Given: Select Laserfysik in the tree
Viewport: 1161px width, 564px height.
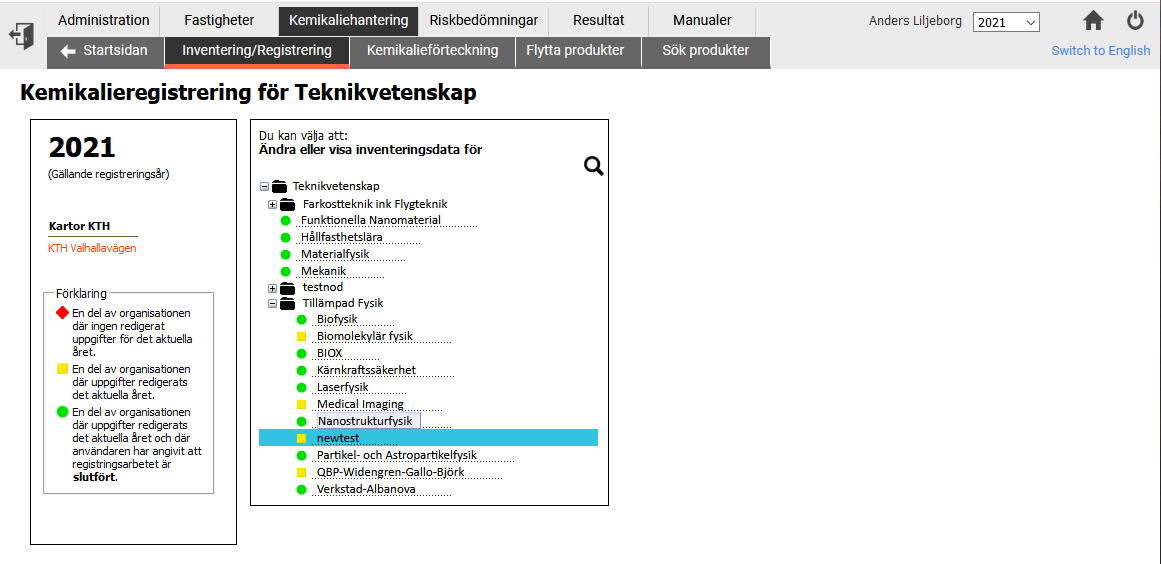Looking at the screenshot, I should click(x=342, y=387).
